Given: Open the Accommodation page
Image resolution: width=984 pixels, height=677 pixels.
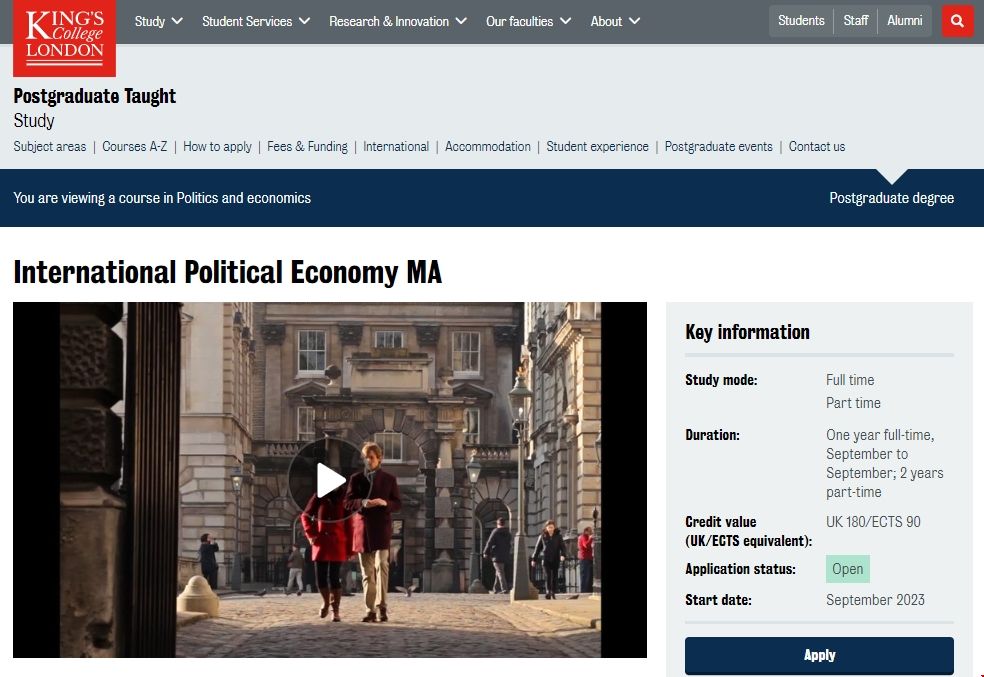Looking at the screenshot, I should (488, 146).
